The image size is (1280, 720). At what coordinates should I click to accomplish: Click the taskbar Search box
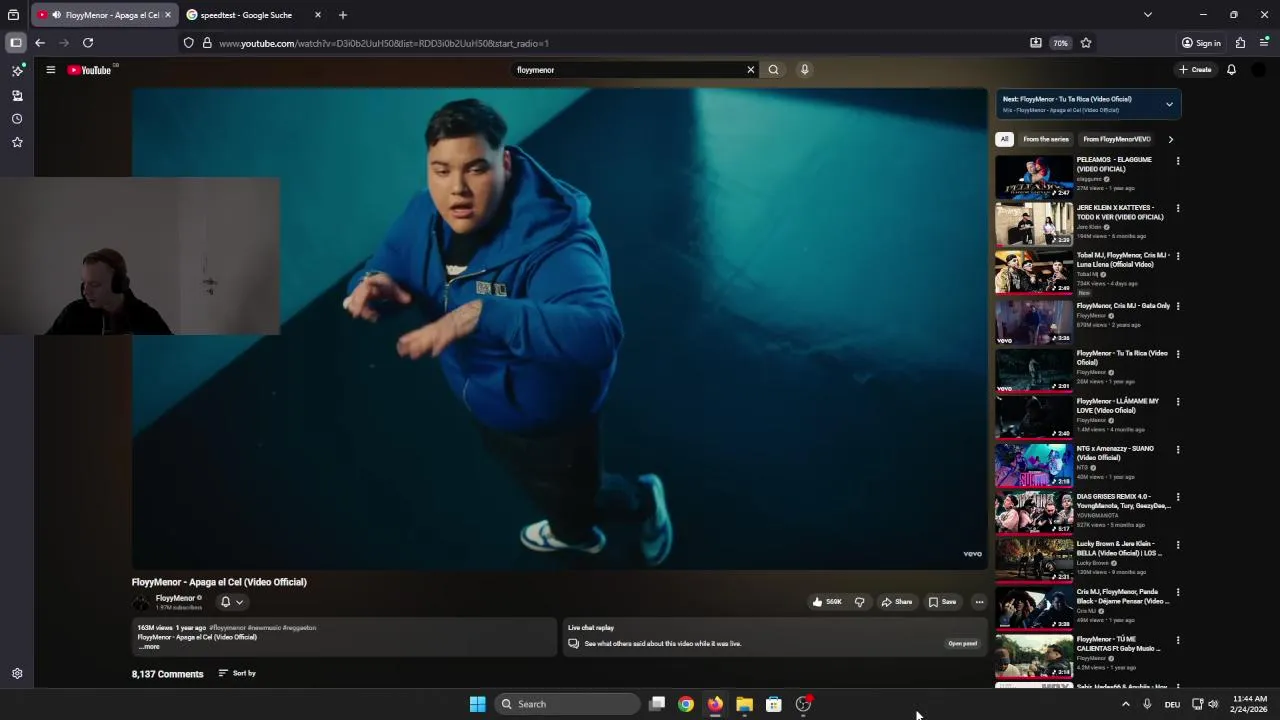pos(567,704)
